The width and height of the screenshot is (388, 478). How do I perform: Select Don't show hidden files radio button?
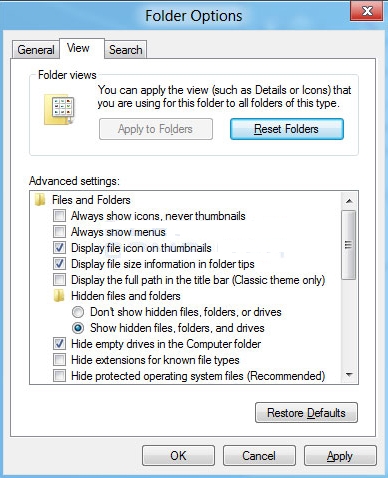point(78,312)
